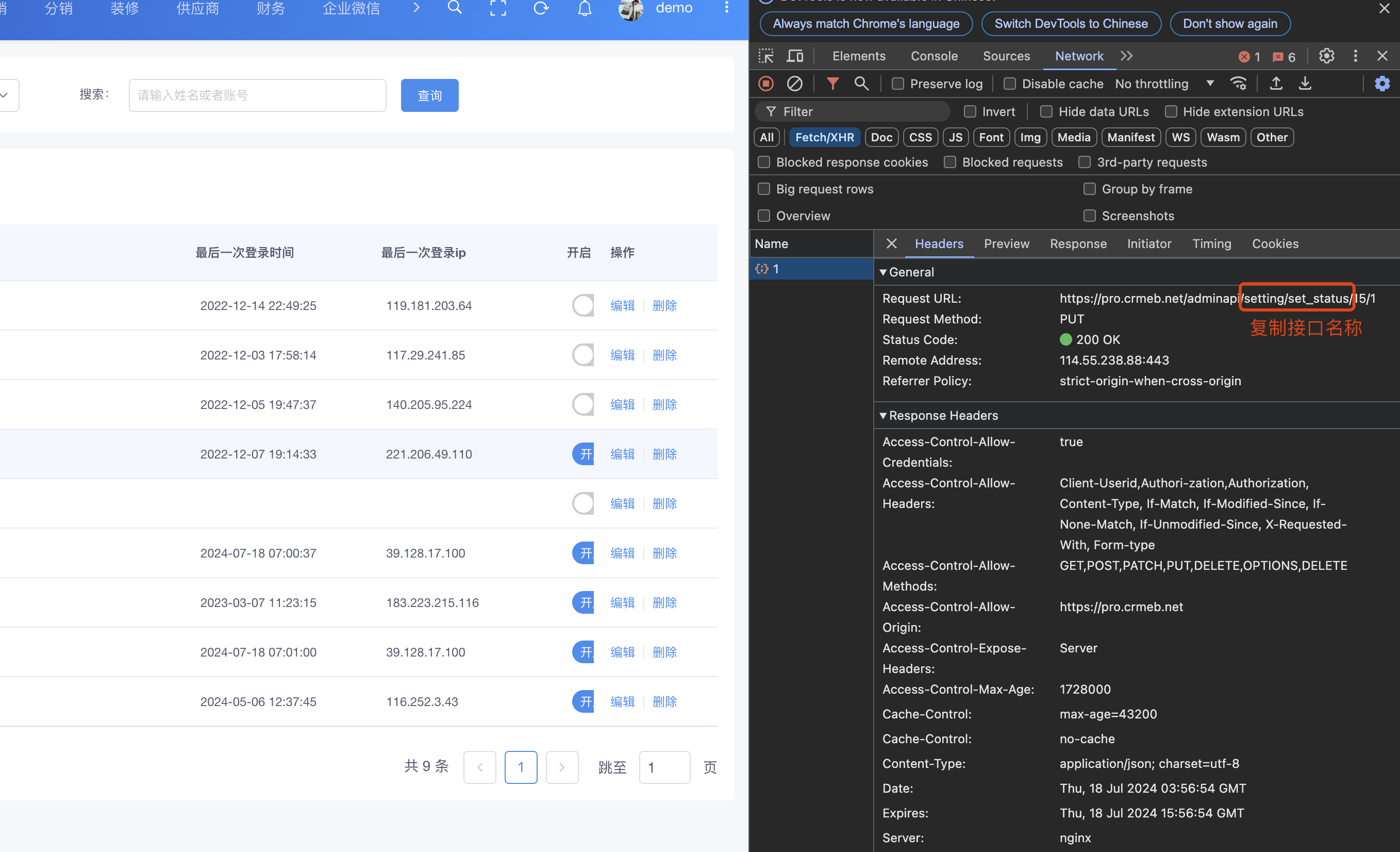The width and height of the screenshot is (1400, 852).
Task: Click the issues count badge showing 6
Action: coord(1284,57)
